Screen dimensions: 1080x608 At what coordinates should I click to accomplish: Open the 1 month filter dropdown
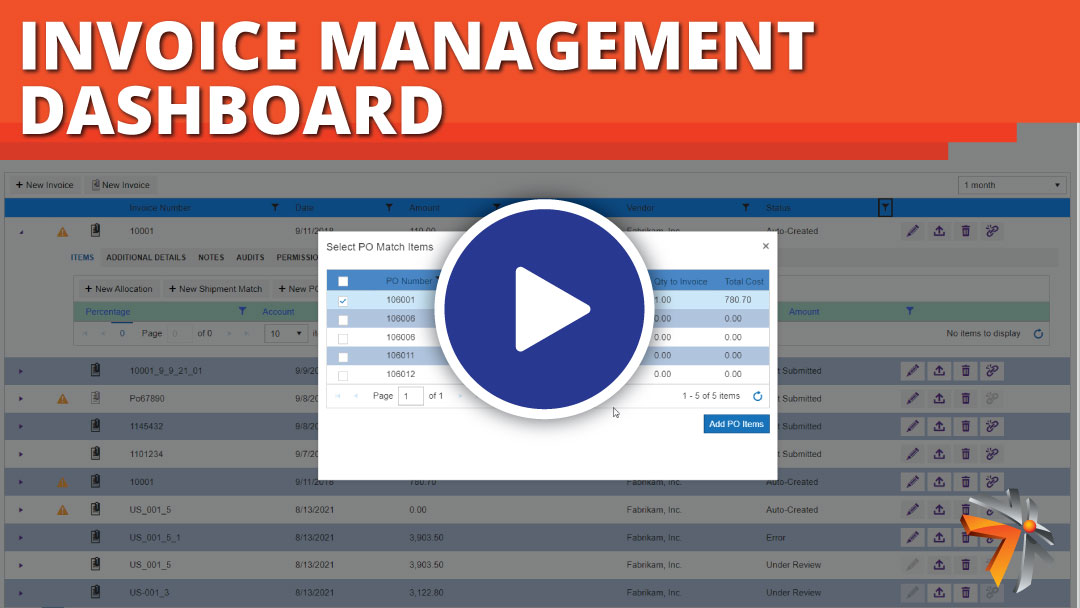[x=1011, y=184]
